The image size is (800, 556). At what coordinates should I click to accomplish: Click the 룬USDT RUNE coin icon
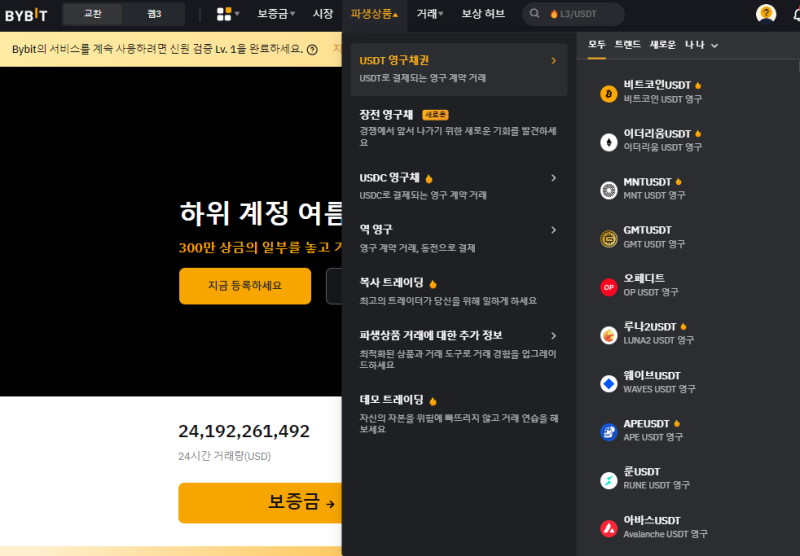pyautogui.click(x=609, y=481)
